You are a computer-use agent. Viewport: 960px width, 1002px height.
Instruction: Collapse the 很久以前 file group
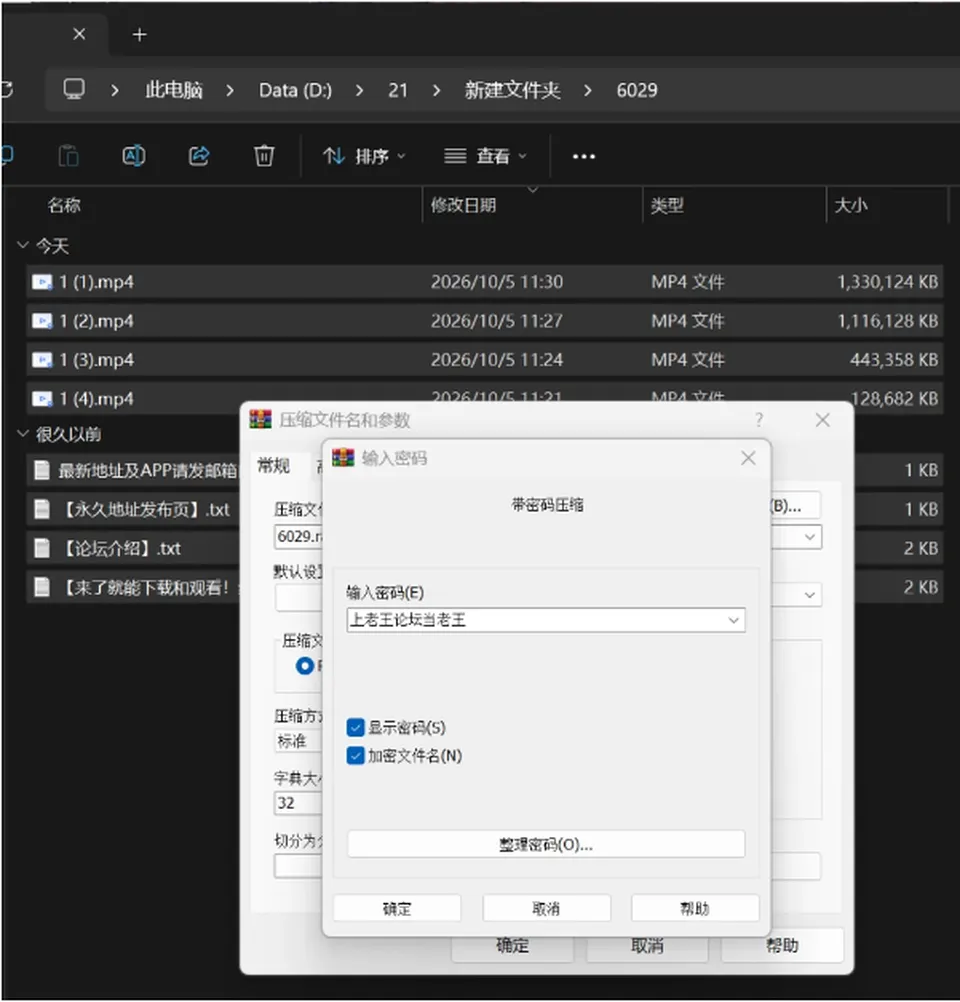pyautogui.click(x=23, y=434)
